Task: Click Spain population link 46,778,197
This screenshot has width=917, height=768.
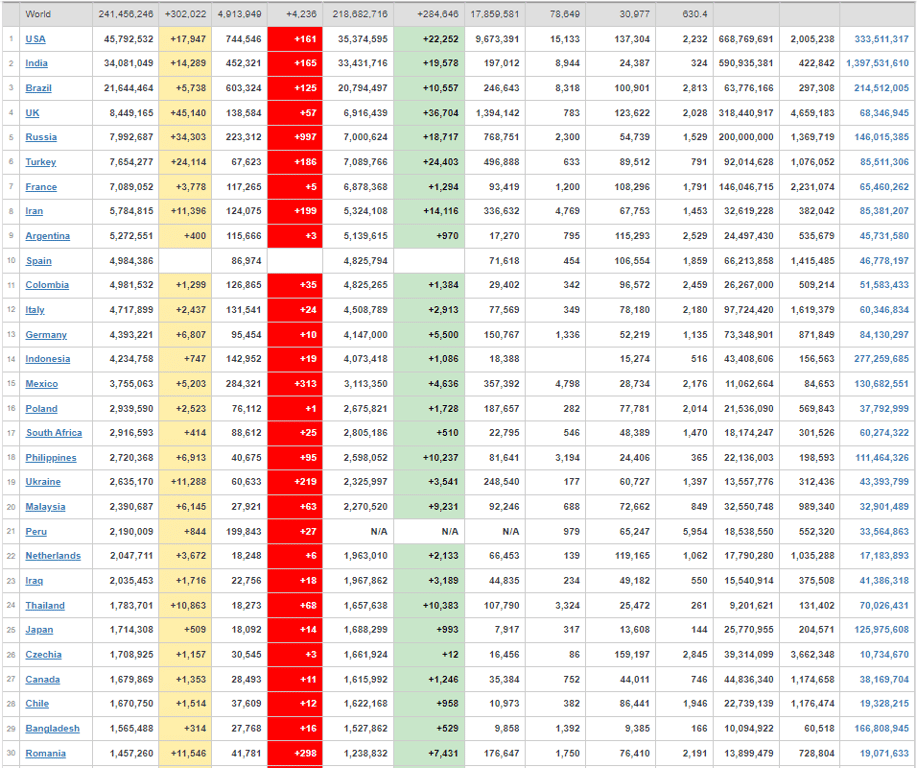Action: click(884, 261)
